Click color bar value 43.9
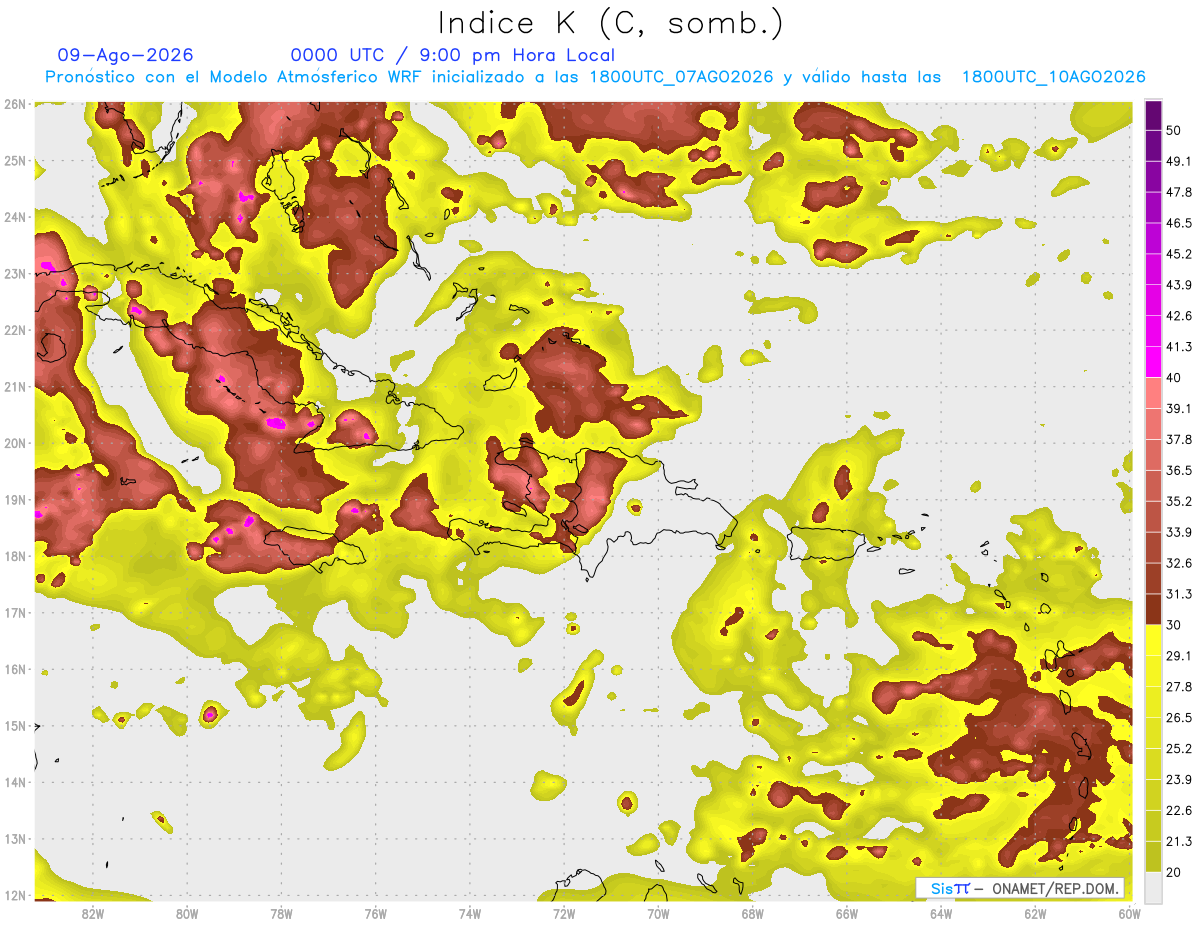 1178,285
